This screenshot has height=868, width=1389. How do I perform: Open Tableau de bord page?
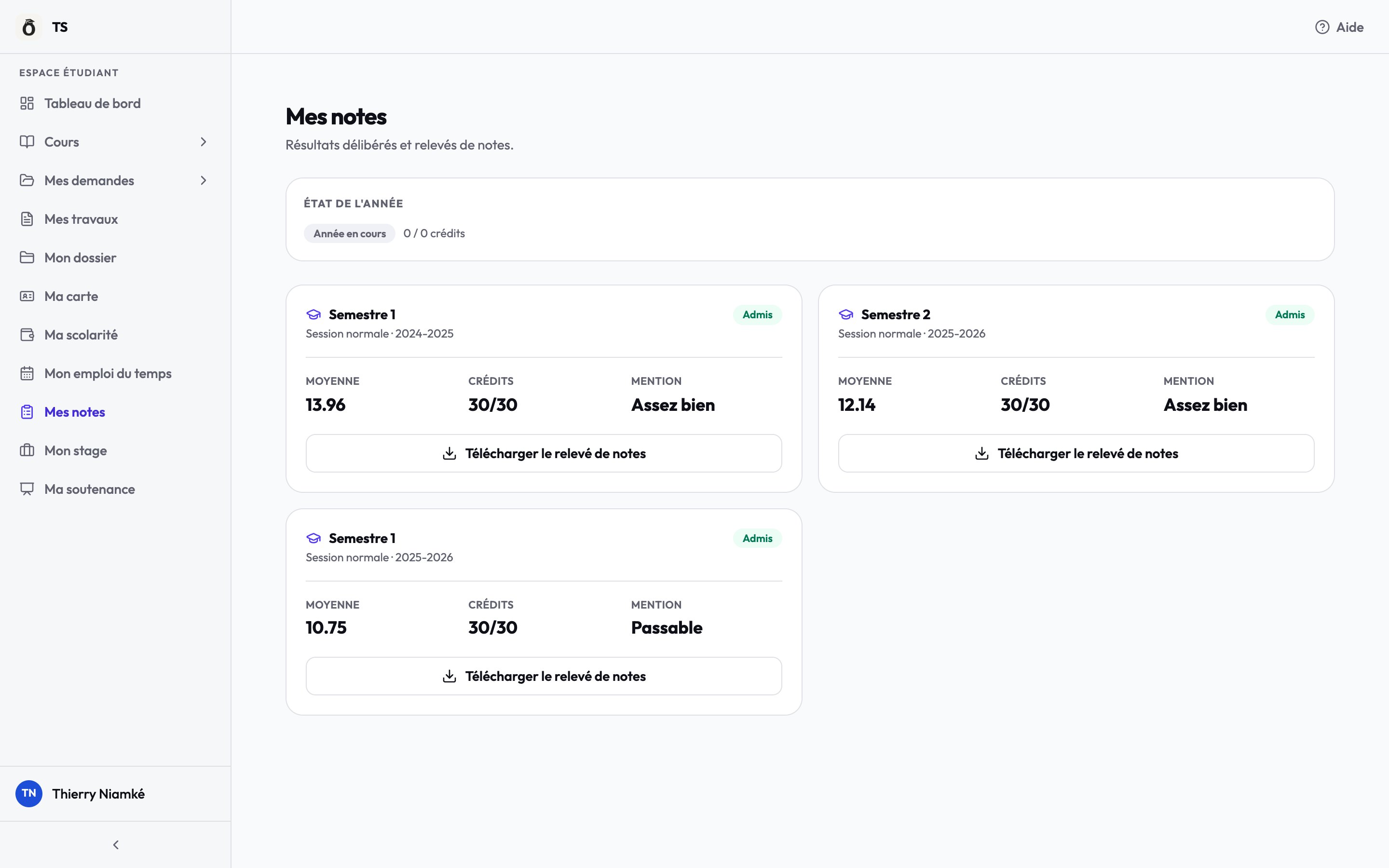(x=115, y=103)
